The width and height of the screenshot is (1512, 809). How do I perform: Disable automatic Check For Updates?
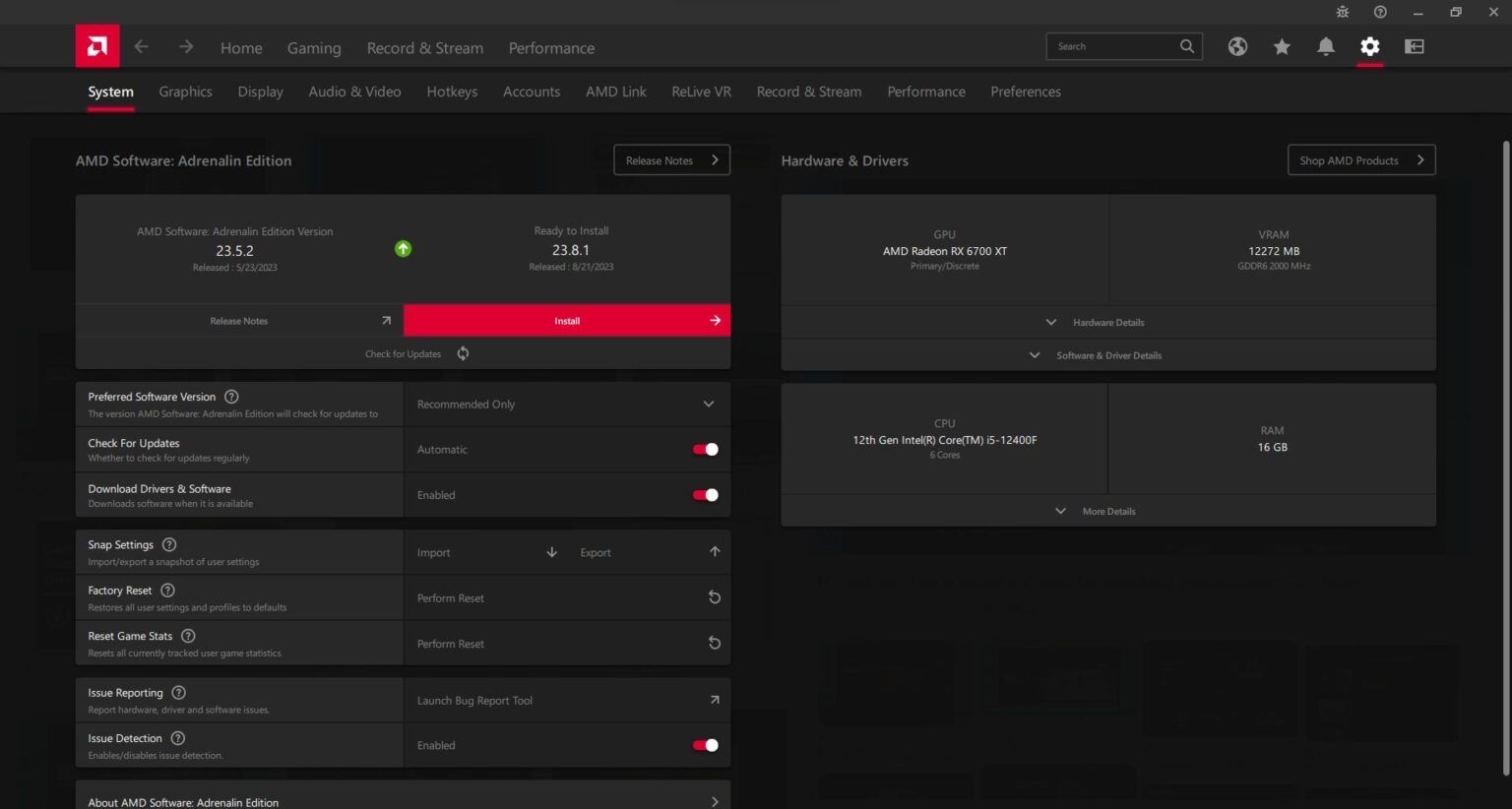click(704, 449)
